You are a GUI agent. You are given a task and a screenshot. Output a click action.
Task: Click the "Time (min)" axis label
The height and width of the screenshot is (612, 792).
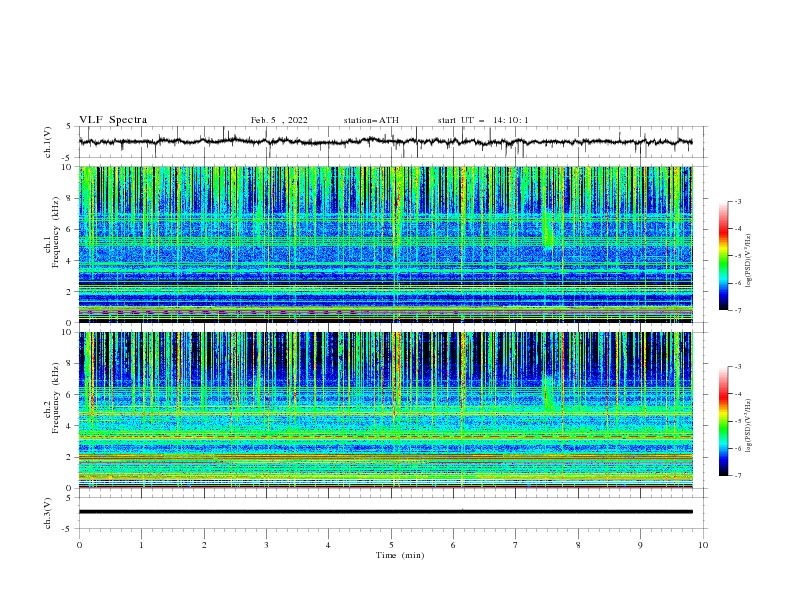pyautogui.click(x=400, y=555)
